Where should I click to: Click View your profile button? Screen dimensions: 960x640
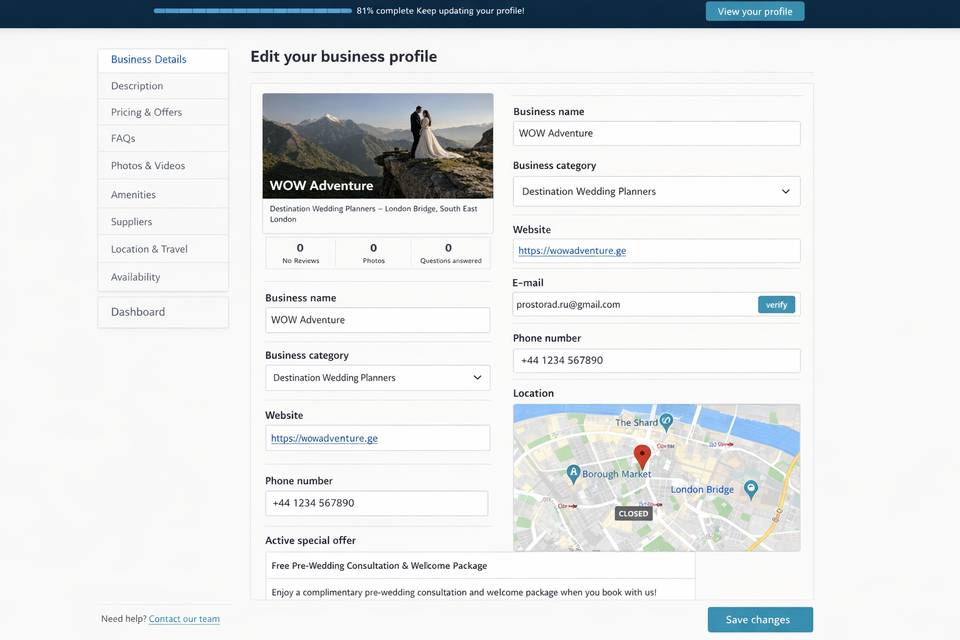click(755, 12)
